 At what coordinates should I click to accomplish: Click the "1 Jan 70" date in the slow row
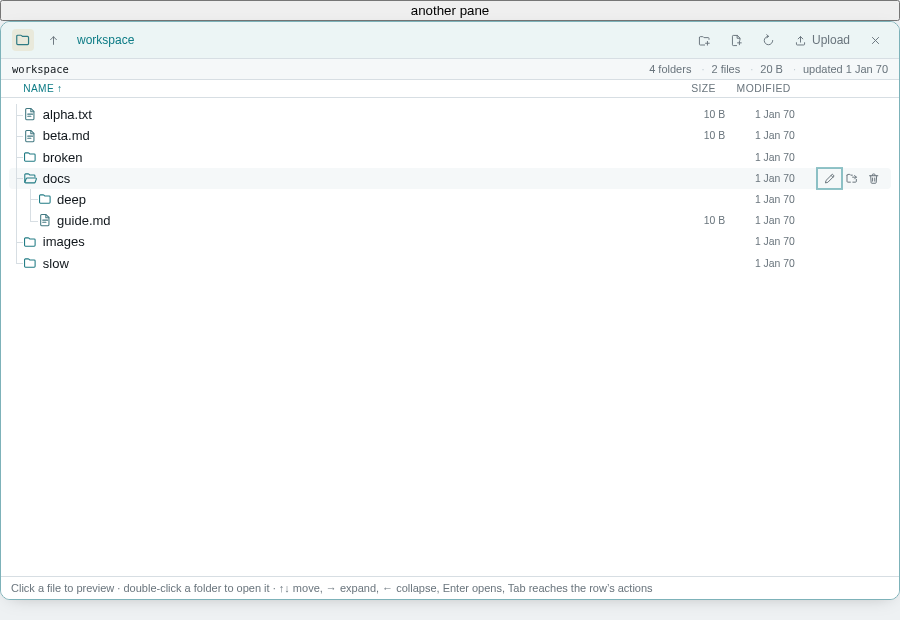click(x=775, y=264)
